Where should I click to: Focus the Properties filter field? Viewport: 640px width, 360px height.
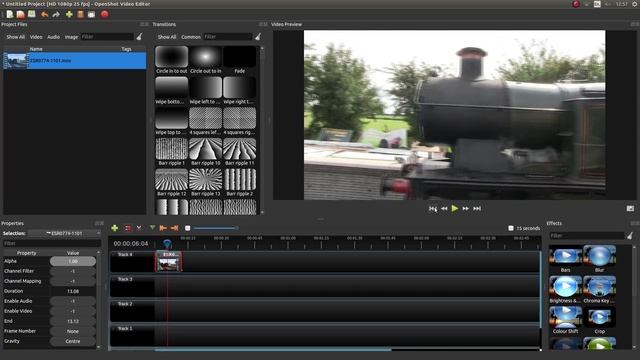(51, 243)
